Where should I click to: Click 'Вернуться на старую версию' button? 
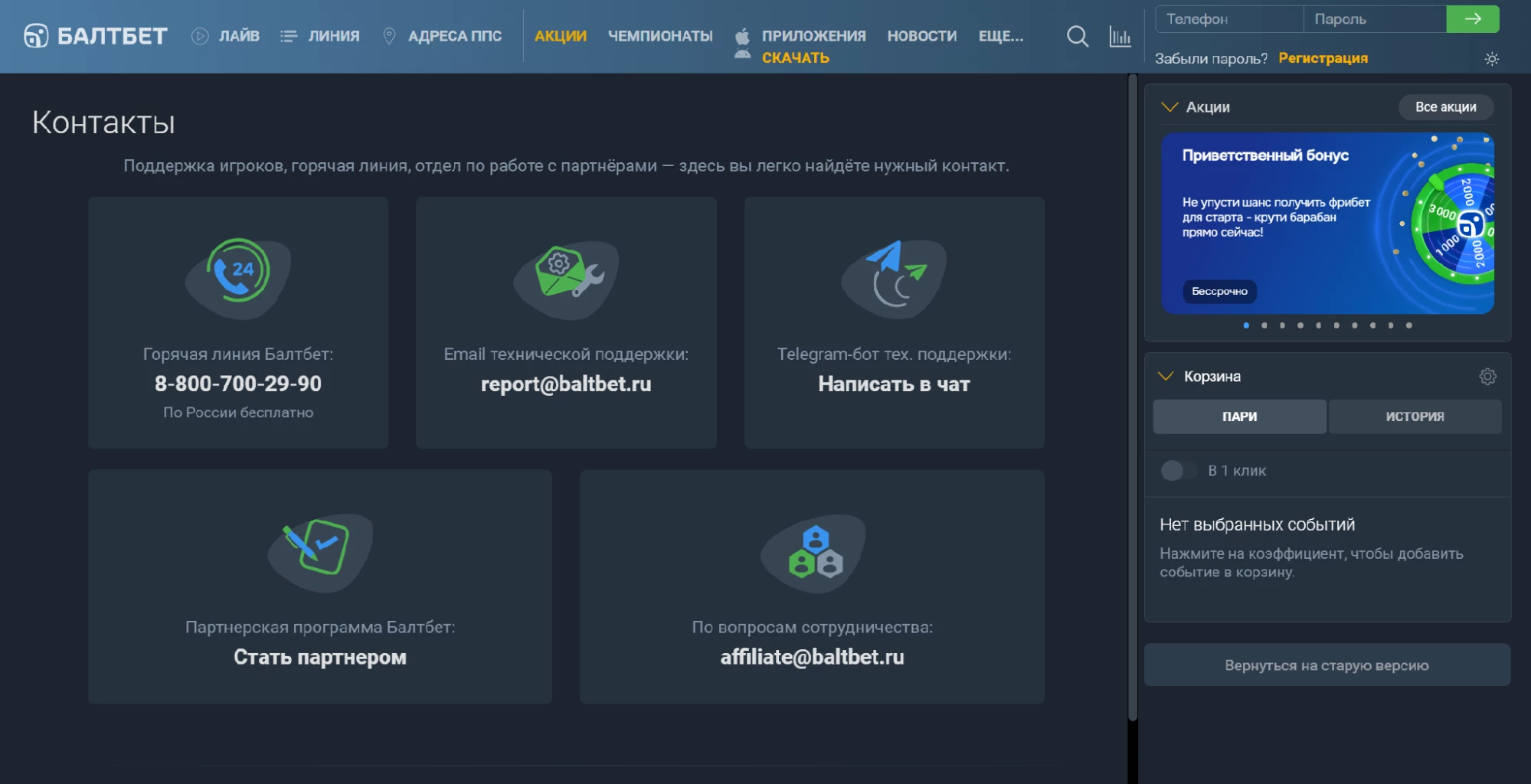(1327, 665)
